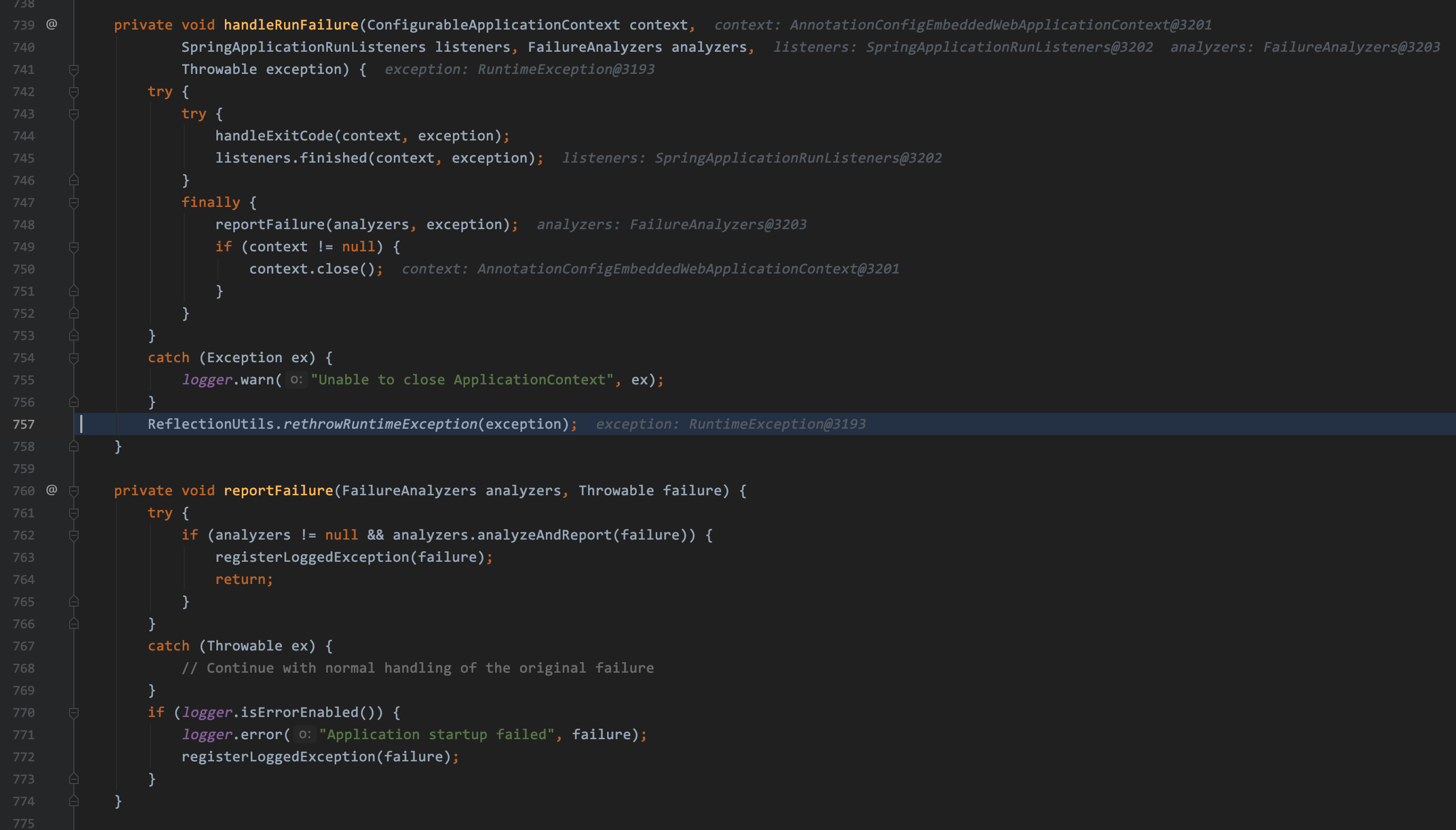The height and width of the screenshot is (830, 1456).
Task: Click the "Application startup failed" string
Action: [437, 734]
